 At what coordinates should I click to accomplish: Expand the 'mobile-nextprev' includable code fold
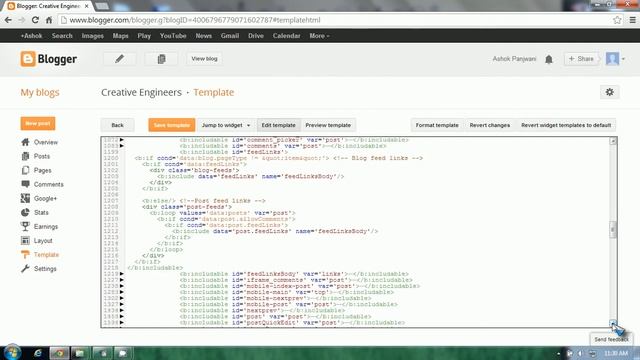pos(122,298)
